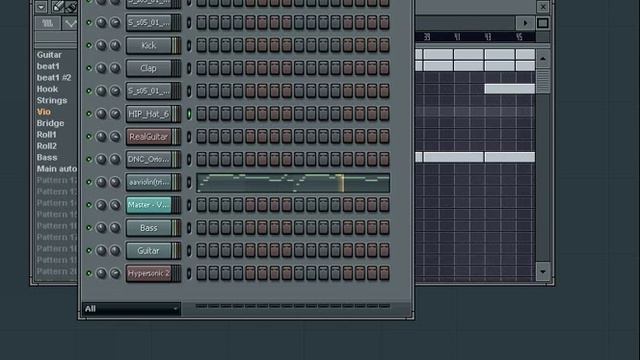Activate the first step of the Kick row
Image resolution: width=640 pixels, height=360 pixels.
click(202, 45)
